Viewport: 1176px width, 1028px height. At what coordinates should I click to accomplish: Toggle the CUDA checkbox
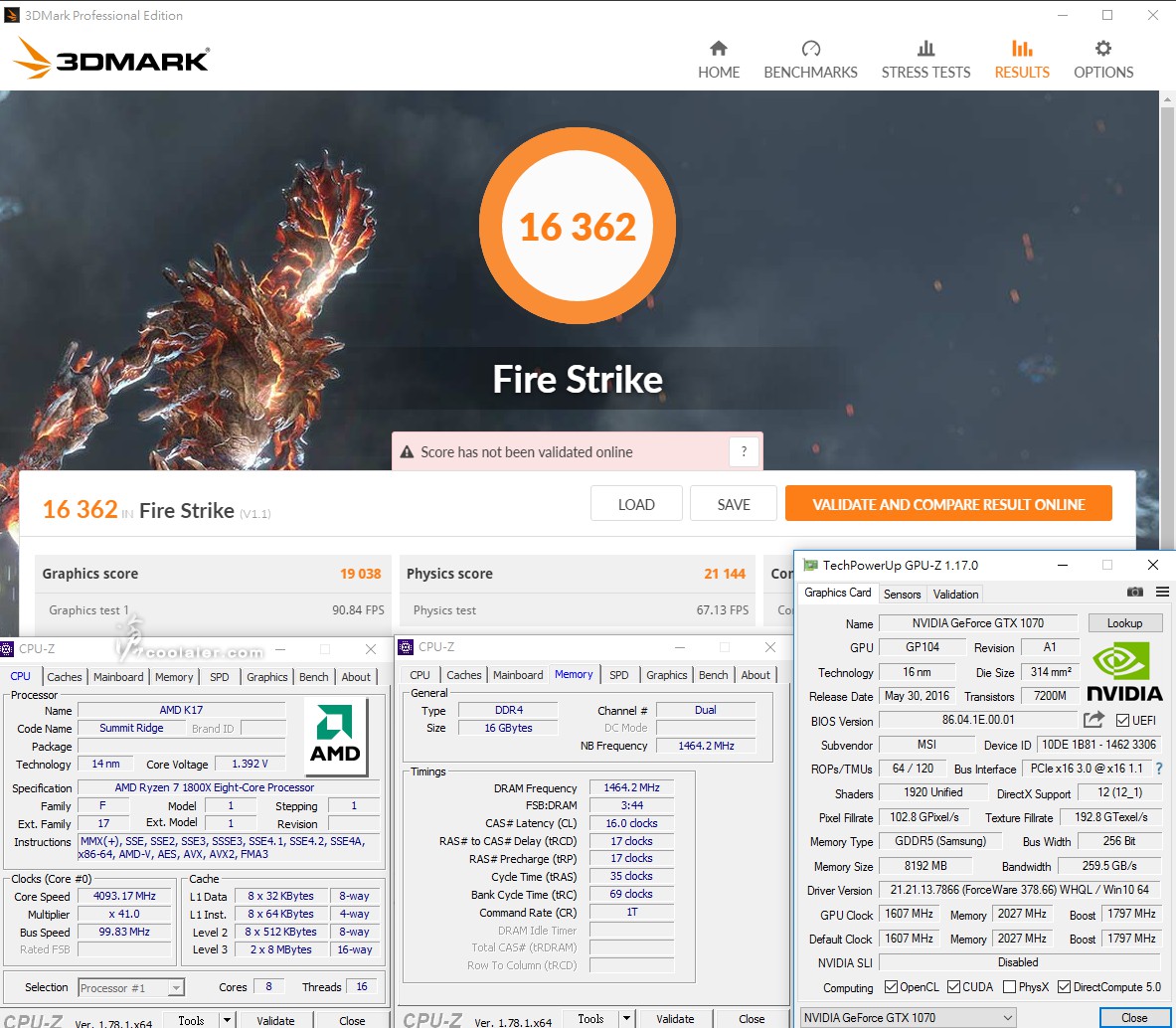pos(954,987)
